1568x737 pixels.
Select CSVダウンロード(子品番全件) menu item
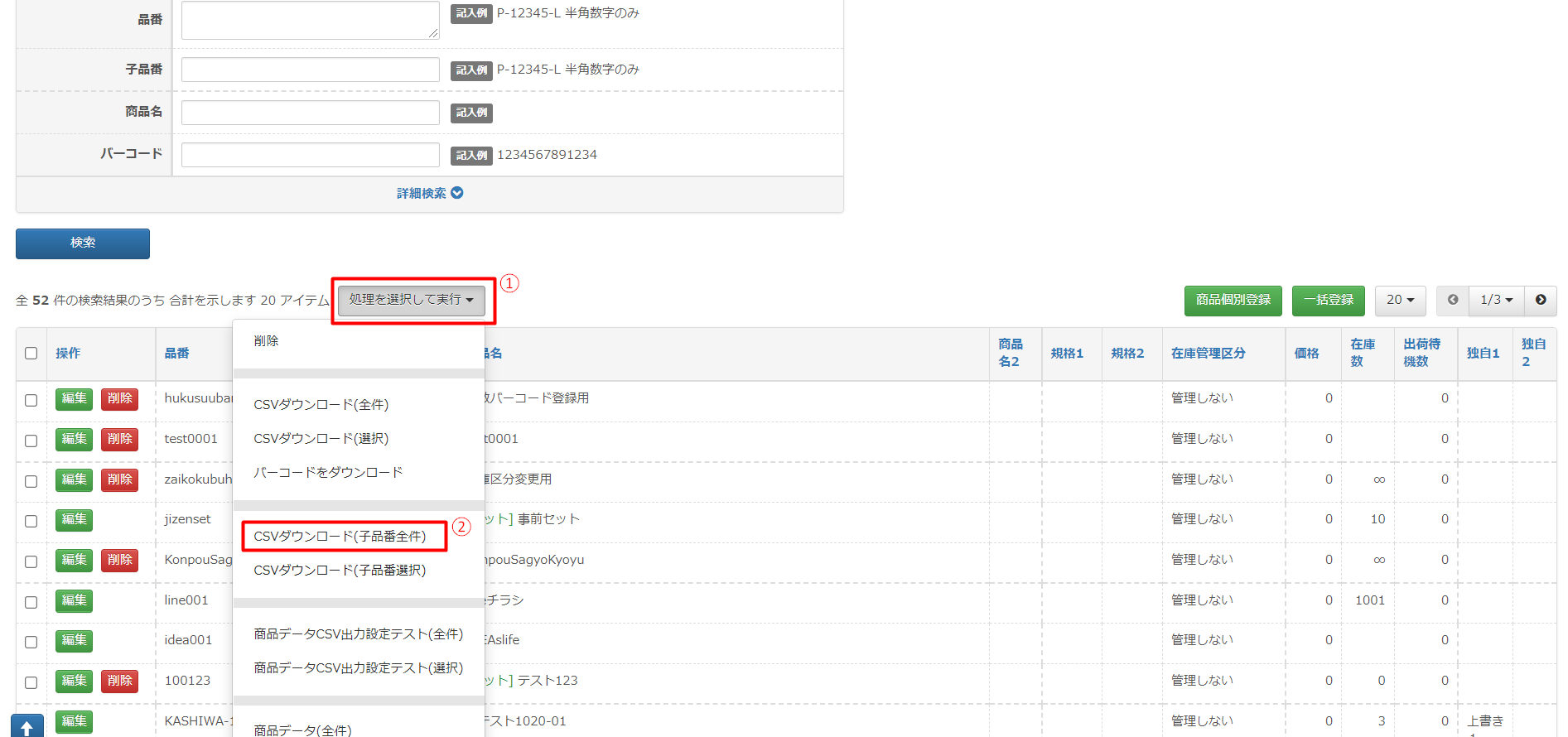(340, 537)
